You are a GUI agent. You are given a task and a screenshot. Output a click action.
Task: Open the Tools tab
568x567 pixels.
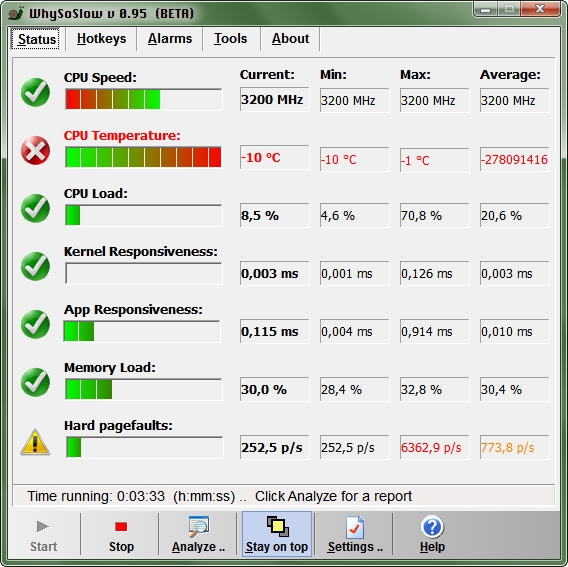(x=230, y=38)
